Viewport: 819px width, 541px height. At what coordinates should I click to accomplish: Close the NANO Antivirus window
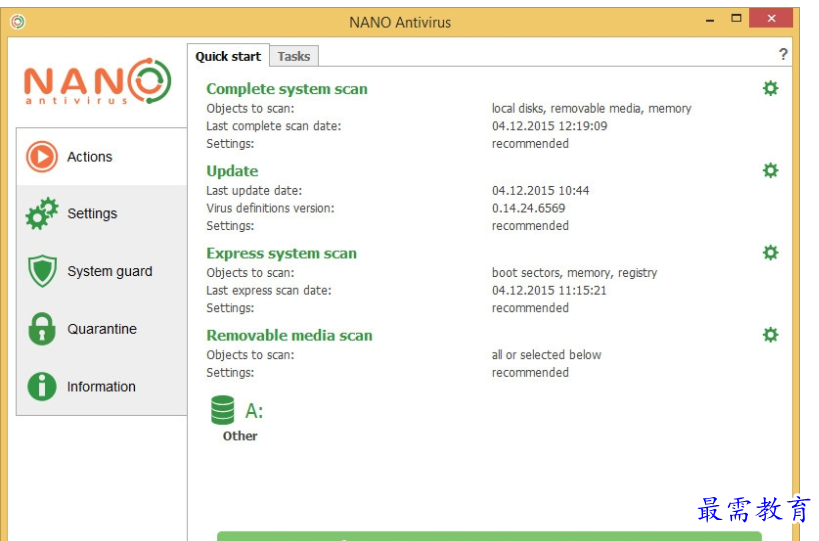(771, 18)
